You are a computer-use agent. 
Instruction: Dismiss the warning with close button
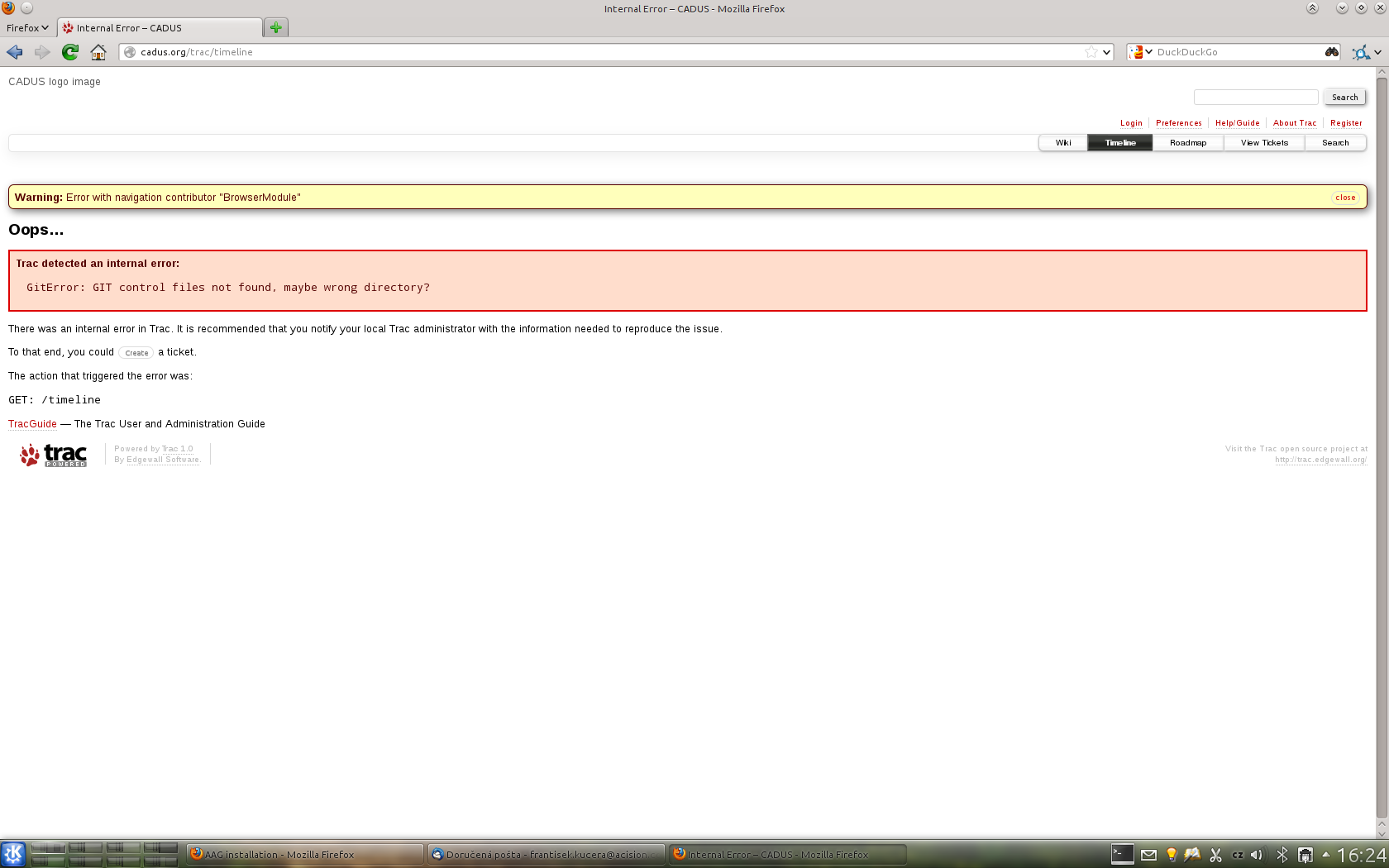[x=1345, y=198]
